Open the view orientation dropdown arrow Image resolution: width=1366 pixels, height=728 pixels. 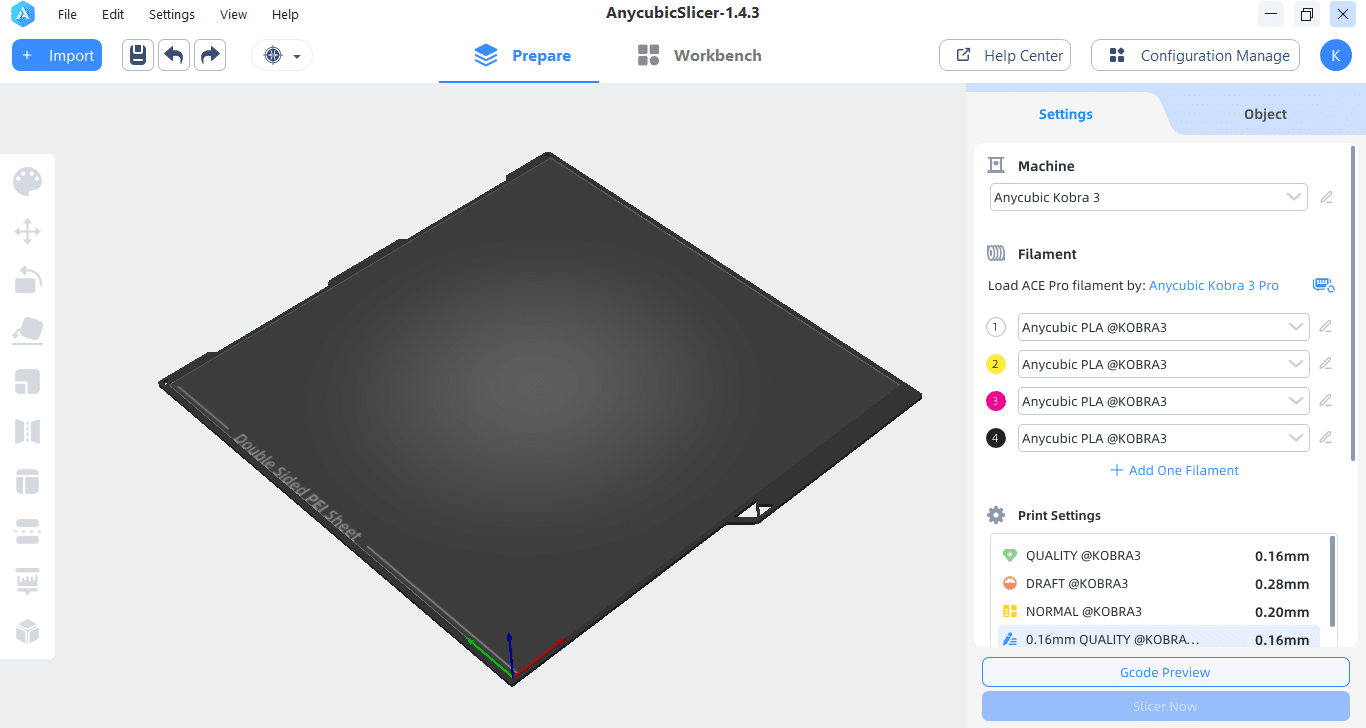coord(297,56)
